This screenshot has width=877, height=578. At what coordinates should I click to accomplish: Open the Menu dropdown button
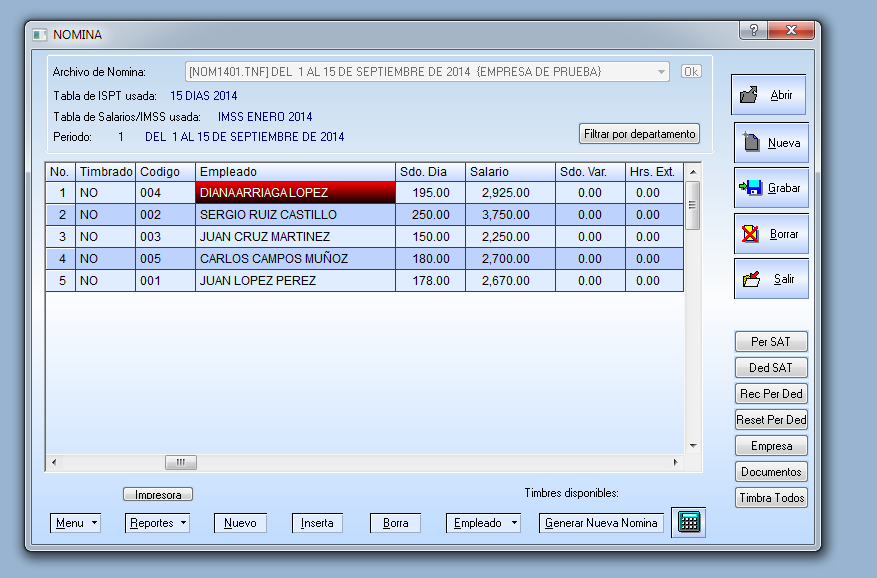[x=76, y=523]
